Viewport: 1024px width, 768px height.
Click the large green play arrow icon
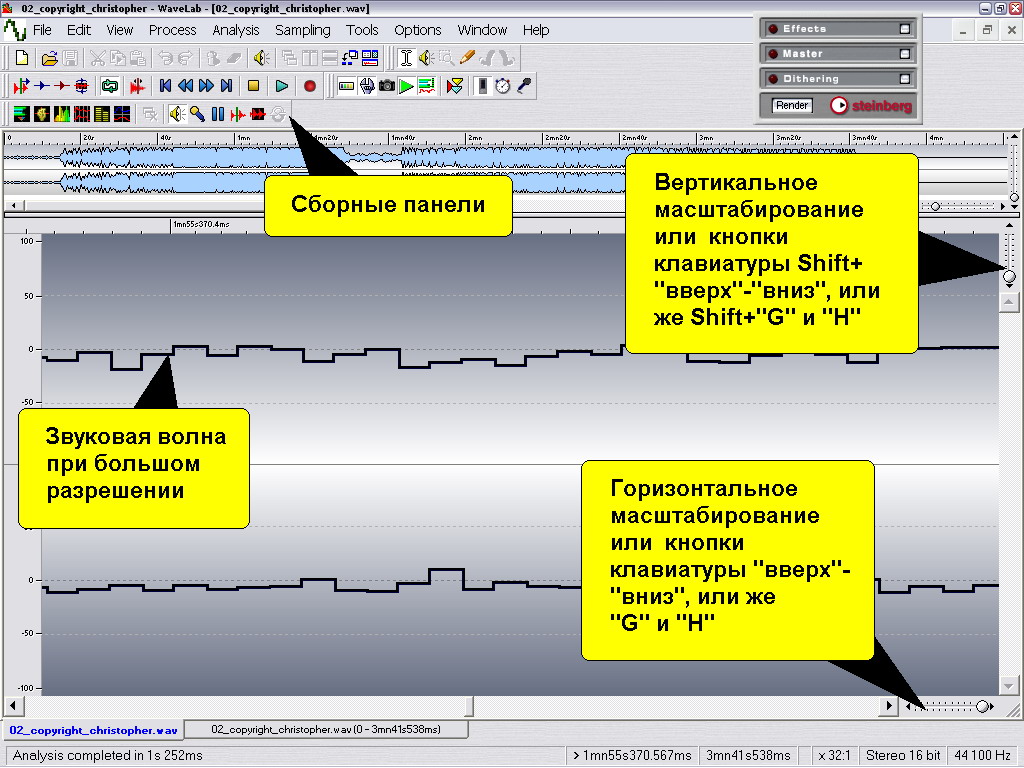point(406,86)
